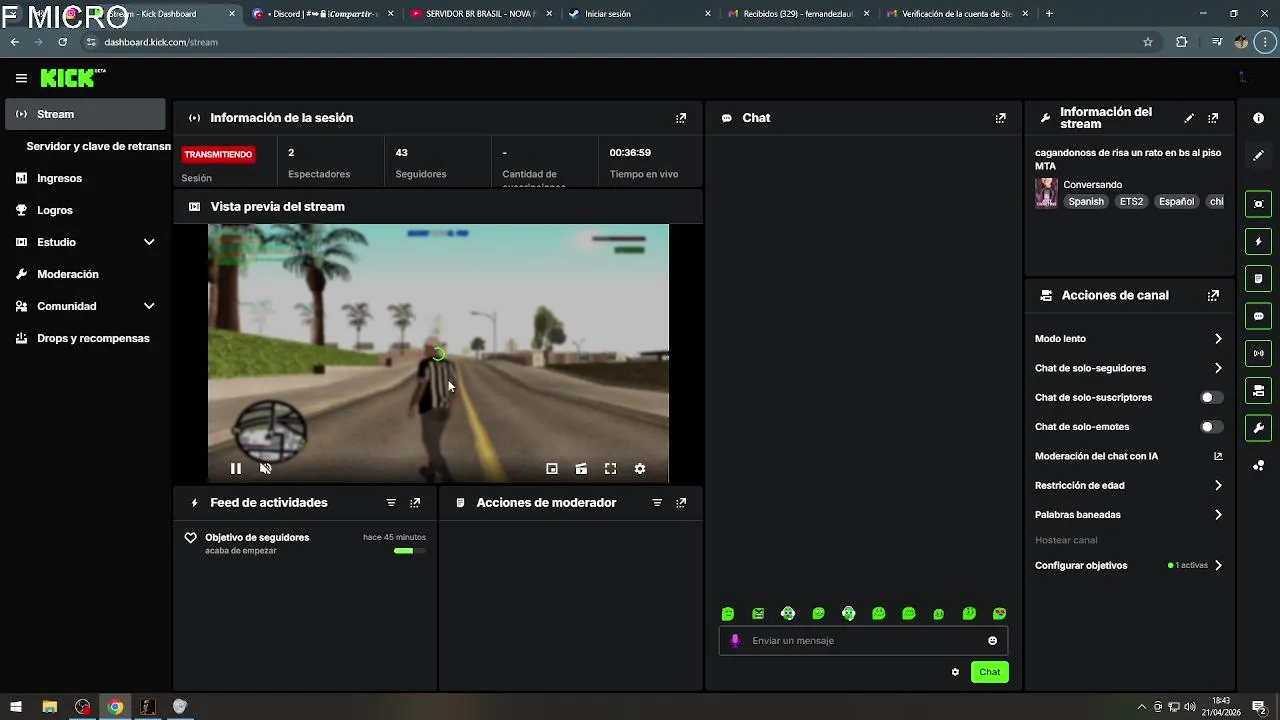Open Chat de solo-seguidores options chevron
The image size is (1280, 720).
(1218, 368)
